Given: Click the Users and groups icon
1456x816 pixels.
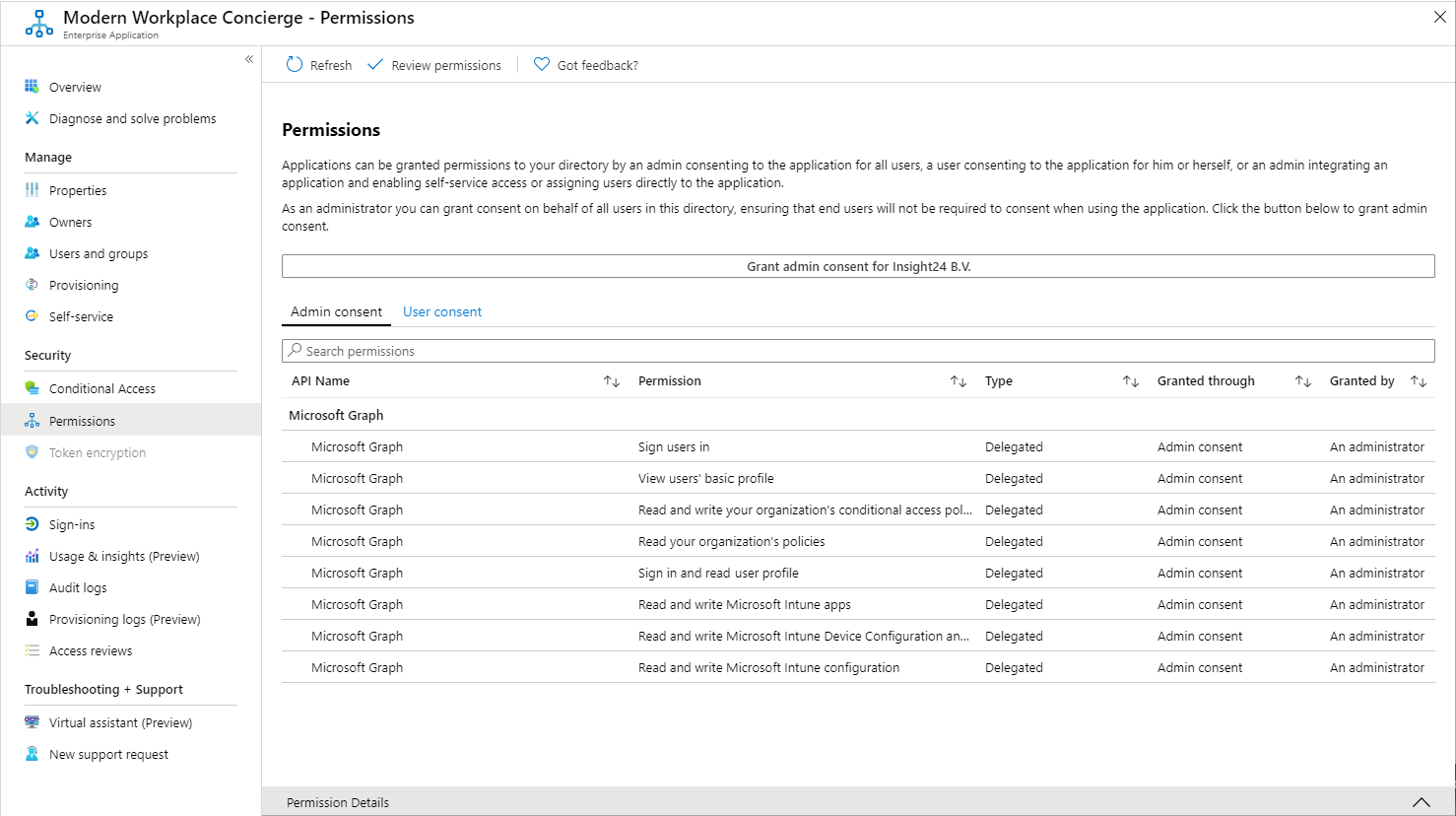Looking at the screenshot, I should (x=32, y=253).
